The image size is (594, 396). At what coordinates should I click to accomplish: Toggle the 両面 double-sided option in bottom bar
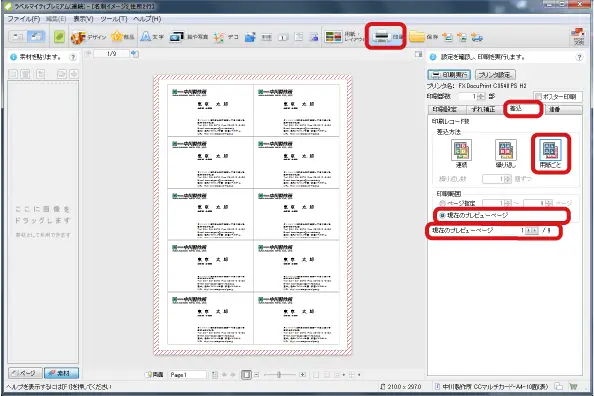click(155, 375)
